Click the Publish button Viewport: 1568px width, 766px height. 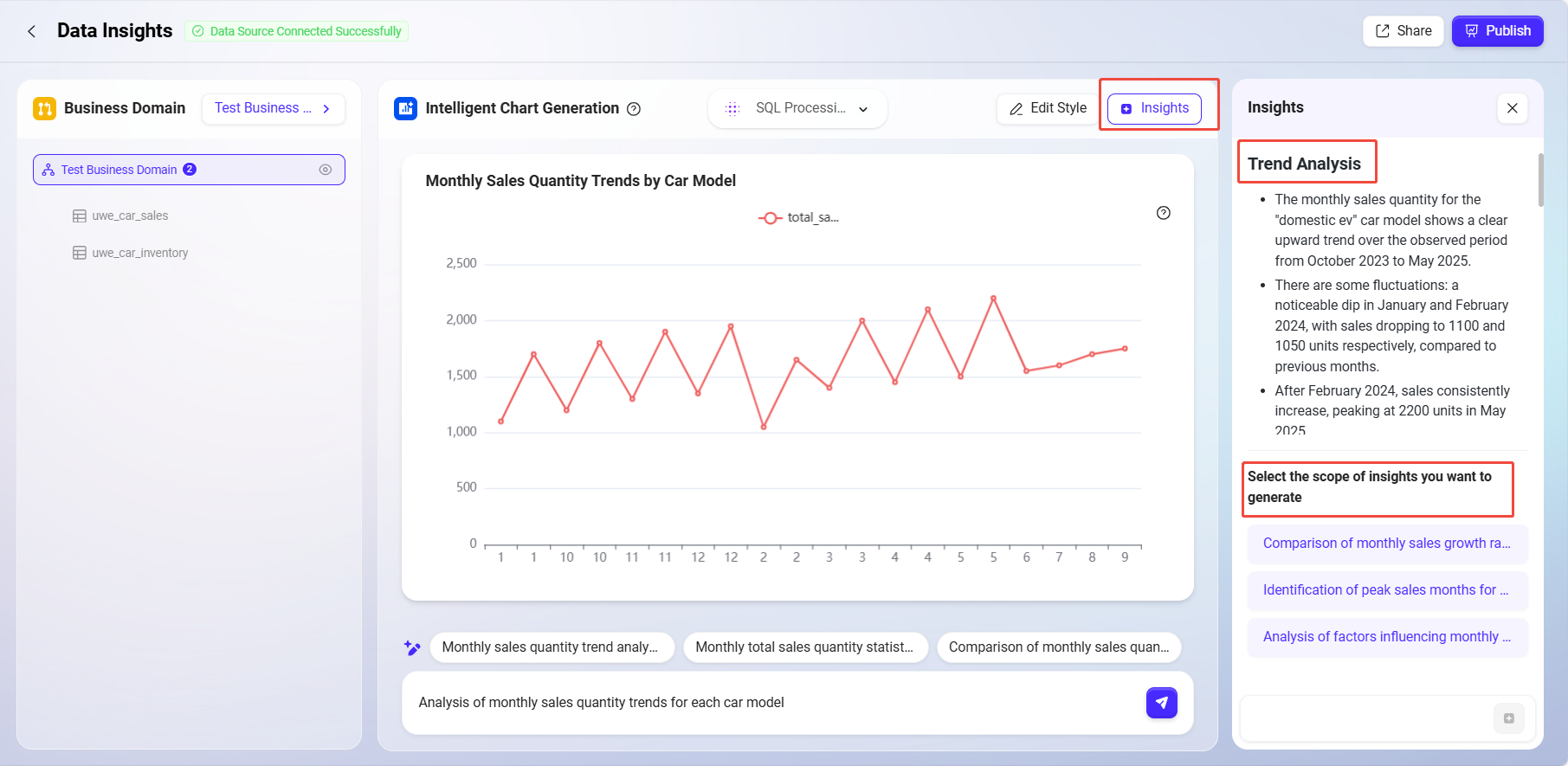click(x=1497, y=31)
